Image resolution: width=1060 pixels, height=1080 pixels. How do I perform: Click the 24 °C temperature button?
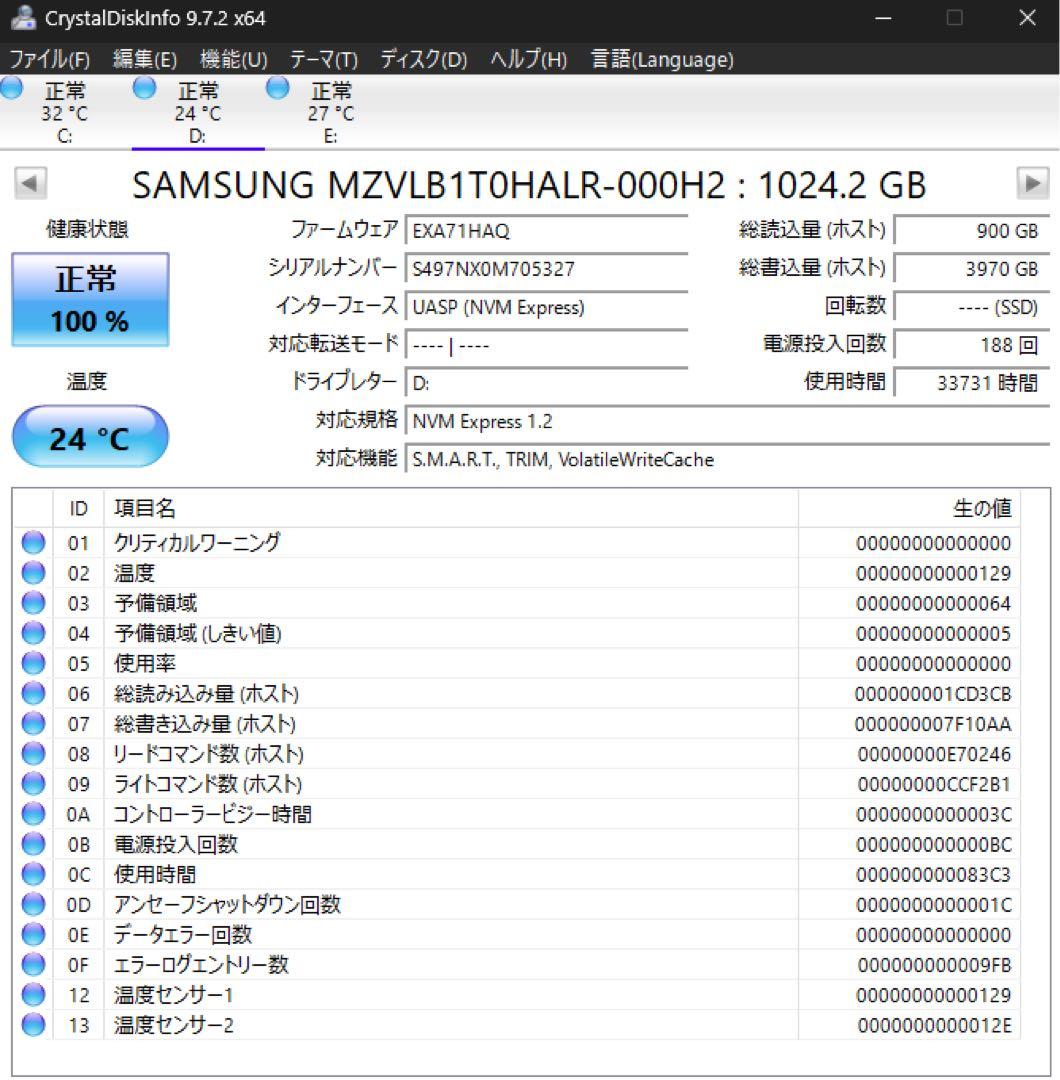(90, 437)
